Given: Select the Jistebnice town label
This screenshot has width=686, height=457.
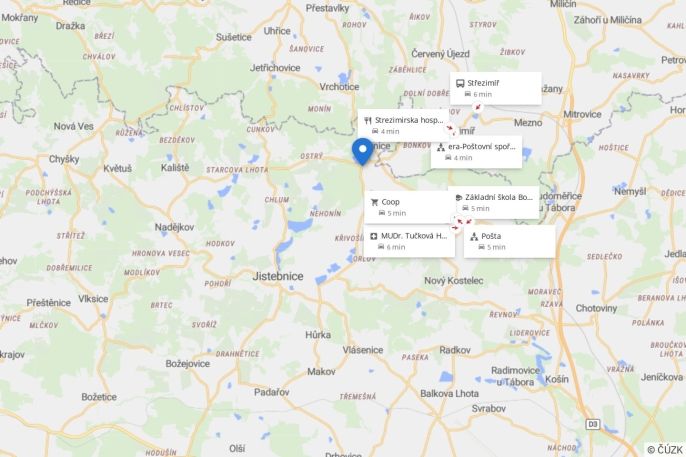Looking at the screenshot, I should pos(278,276).
